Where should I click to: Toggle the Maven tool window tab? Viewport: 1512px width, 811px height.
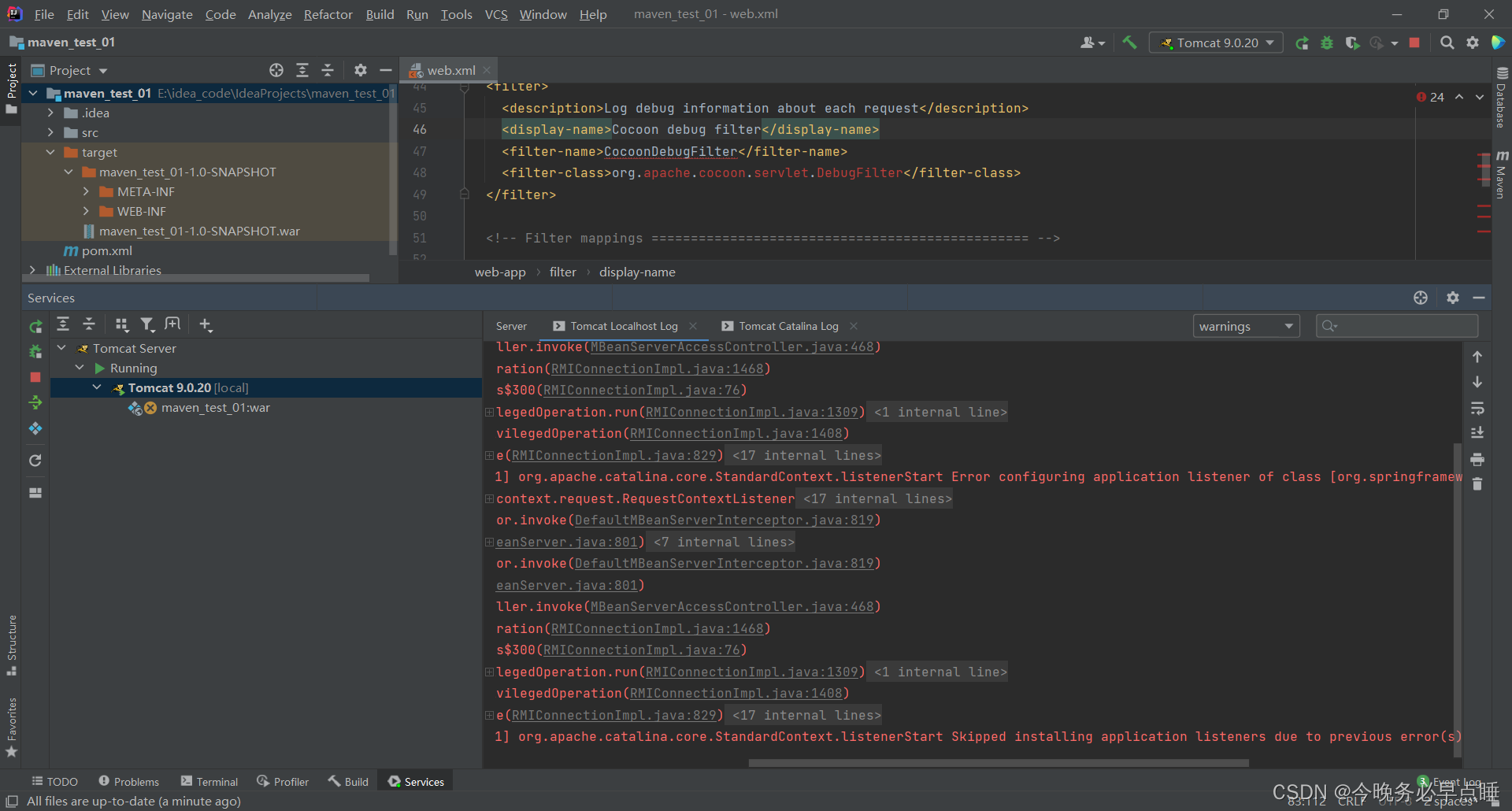(x=1501, y=175)
